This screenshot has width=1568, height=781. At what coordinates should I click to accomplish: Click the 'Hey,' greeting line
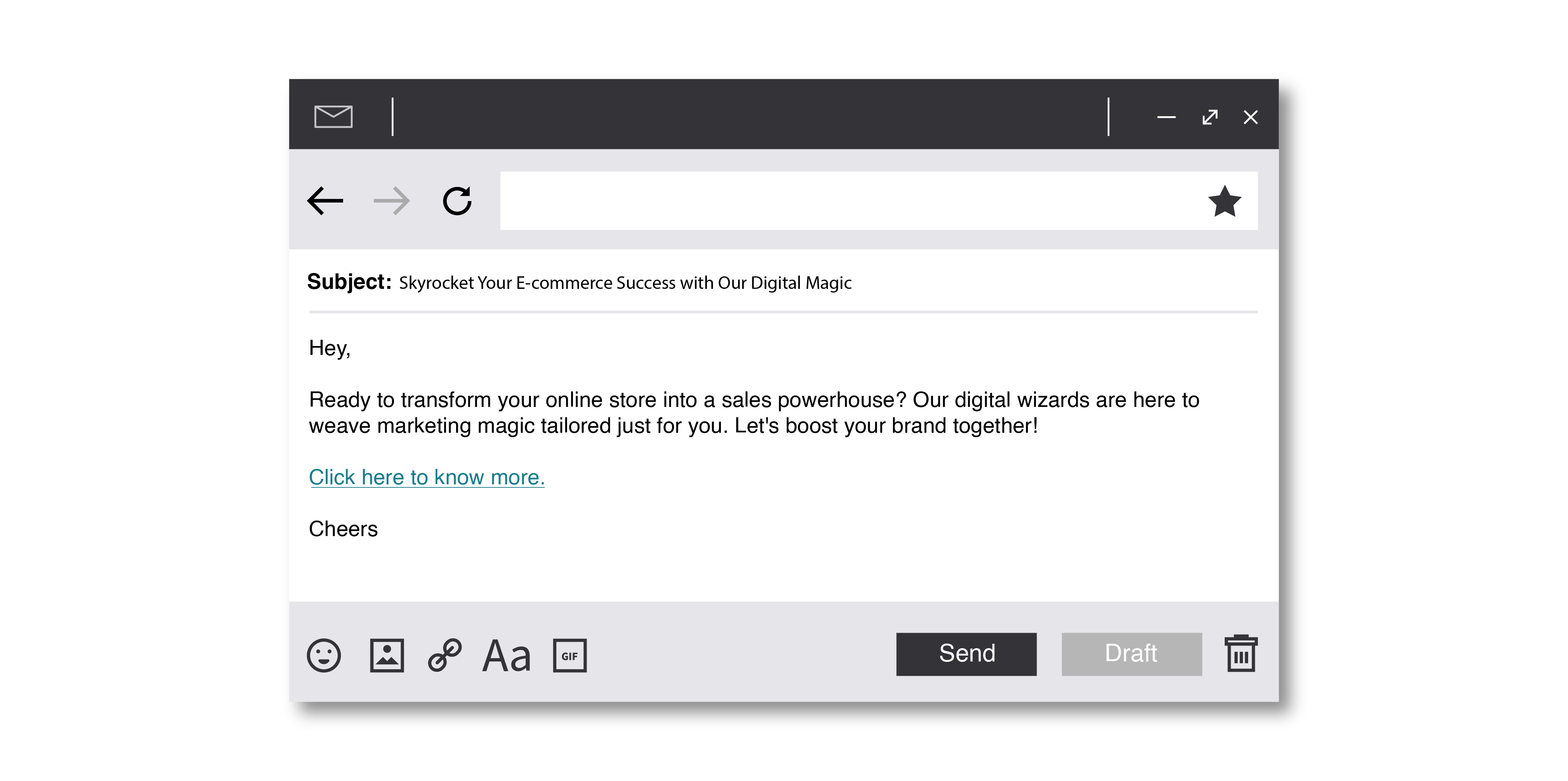329,348
